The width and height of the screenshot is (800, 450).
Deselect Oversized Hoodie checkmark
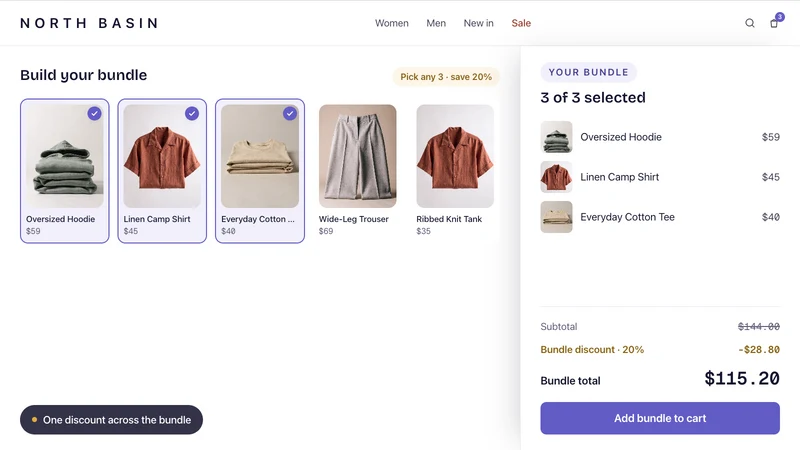pos(94,113)
